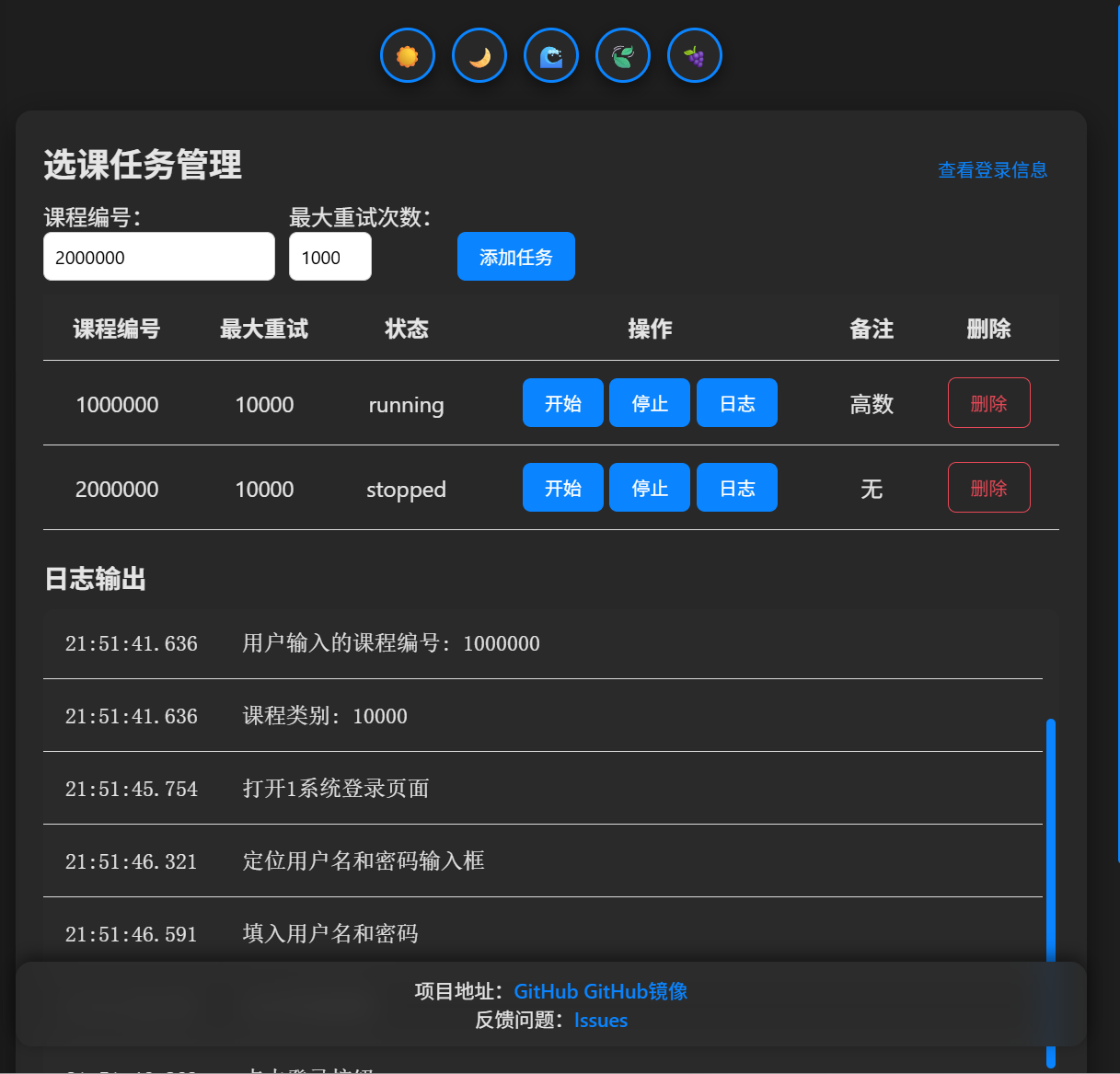Image resolution: width=1120 pixels, height=1074 pixels.
Task: Click the 高数 remark cell
Action: (872, 404)
